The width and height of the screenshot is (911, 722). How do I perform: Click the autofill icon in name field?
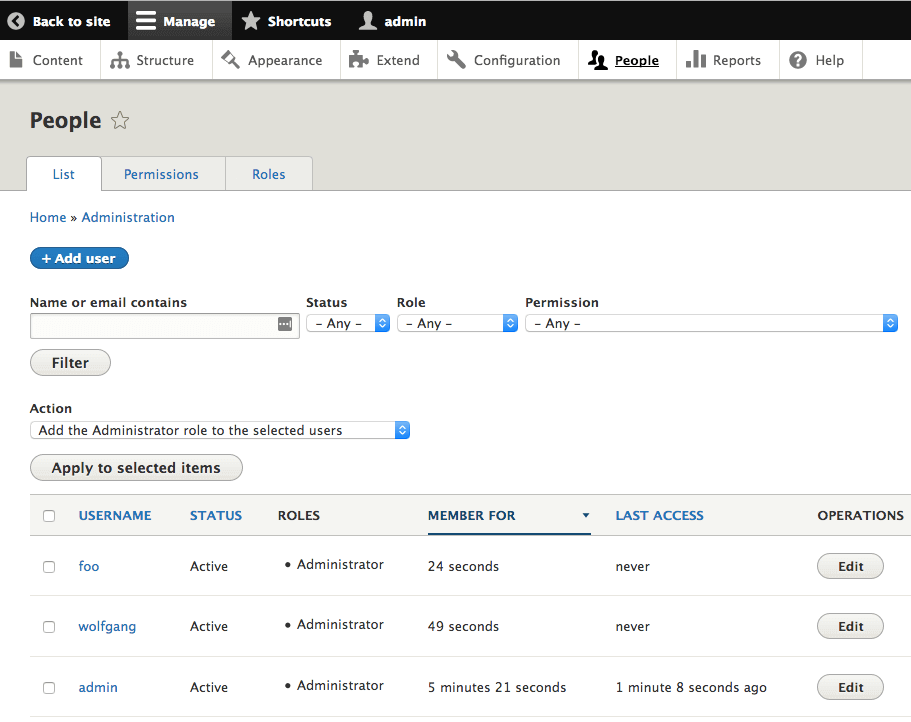pos(285,324)
